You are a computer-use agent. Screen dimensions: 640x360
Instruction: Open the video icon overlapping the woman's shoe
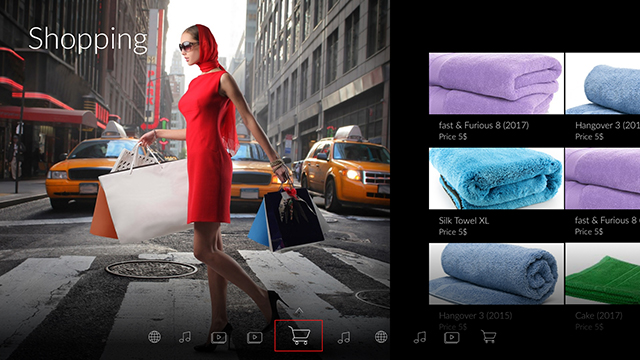coord(219,337)
